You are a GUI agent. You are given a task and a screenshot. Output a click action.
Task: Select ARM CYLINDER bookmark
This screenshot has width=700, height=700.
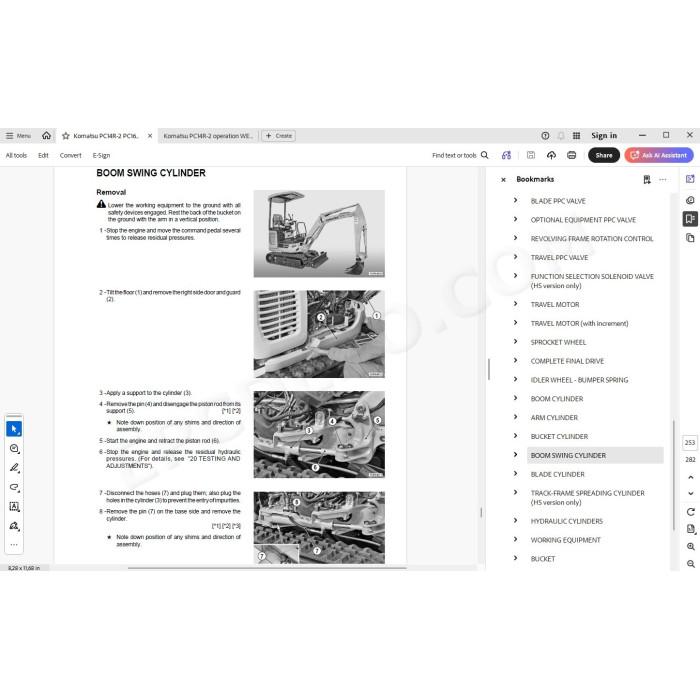554,417
